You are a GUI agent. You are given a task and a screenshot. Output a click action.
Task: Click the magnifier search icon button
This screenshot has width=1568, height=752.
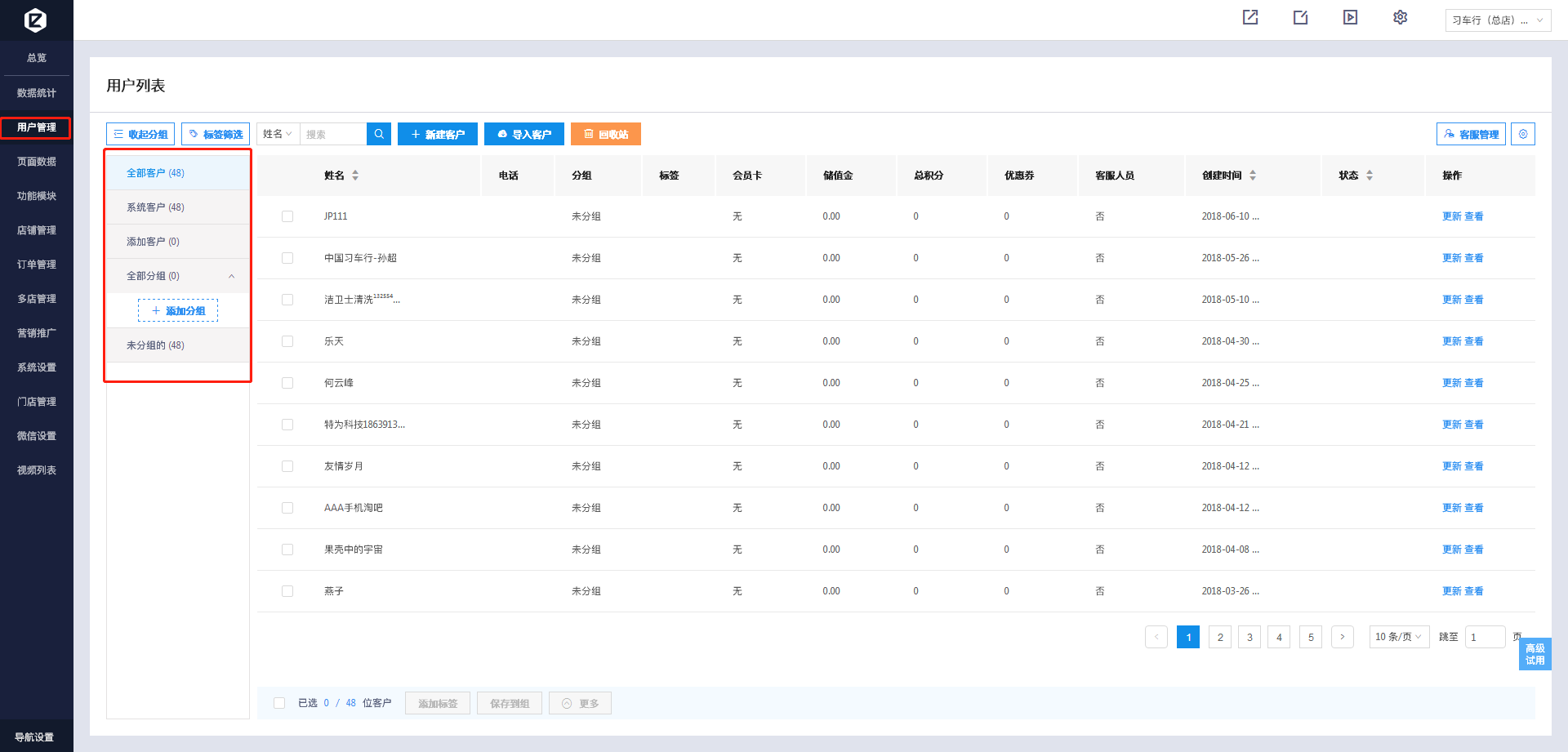click(379, 134)
